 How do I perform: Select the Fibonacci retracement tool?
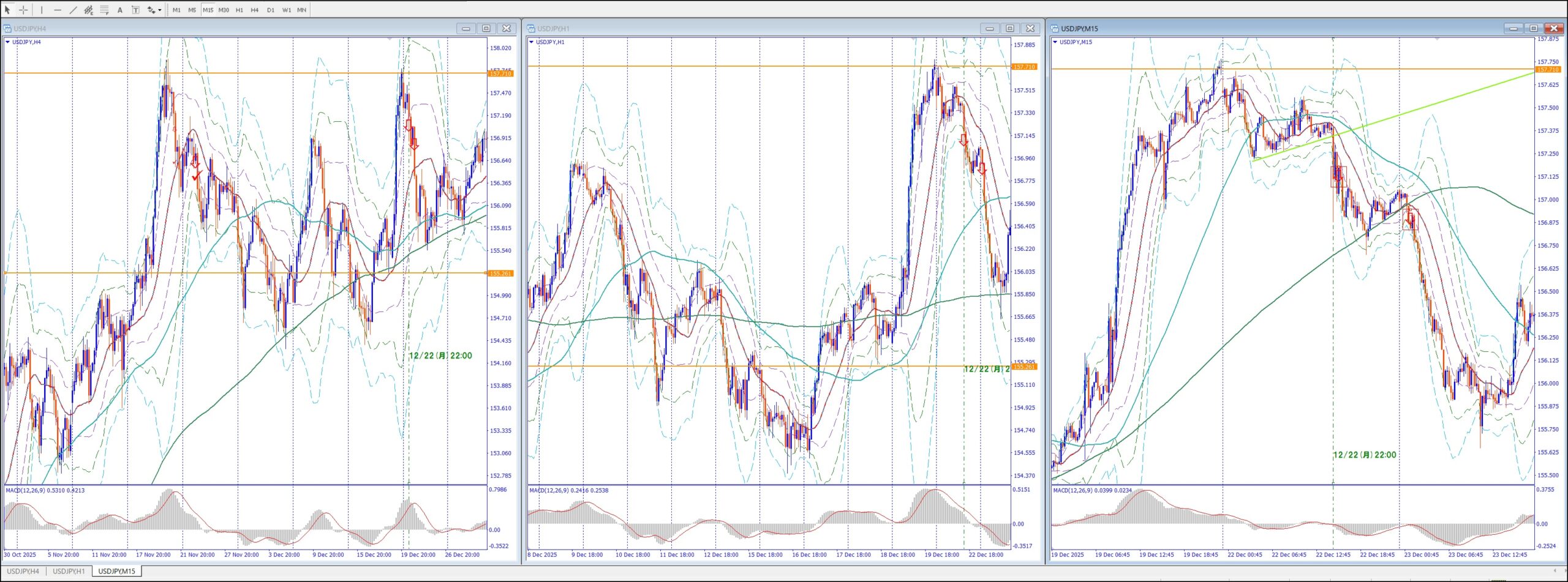click(105, 10)
